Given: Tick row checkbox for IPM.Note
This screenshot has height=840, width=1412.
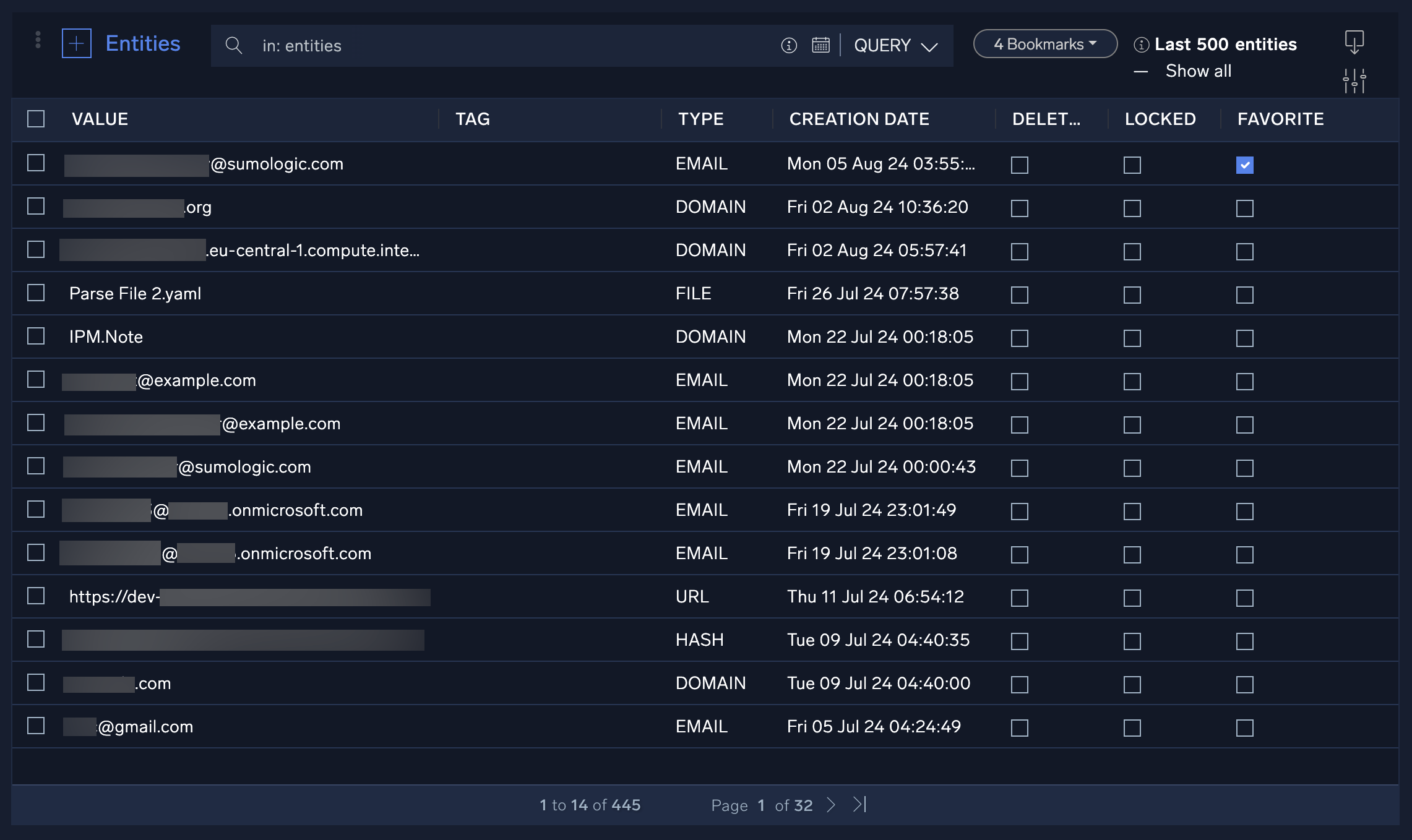Looking at the screenshot, I should pyautogui.click(x=36, y=336).
